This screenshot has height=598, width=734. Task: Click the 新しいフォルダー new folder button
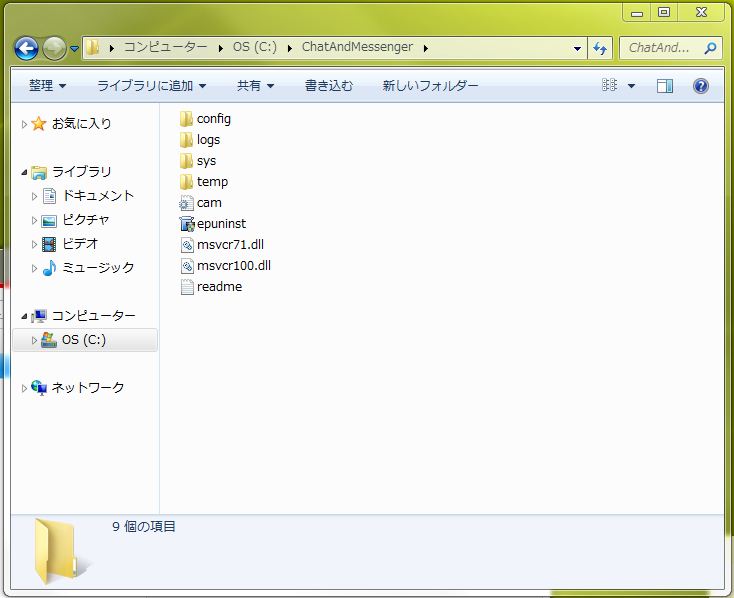(x=430, y=86)
